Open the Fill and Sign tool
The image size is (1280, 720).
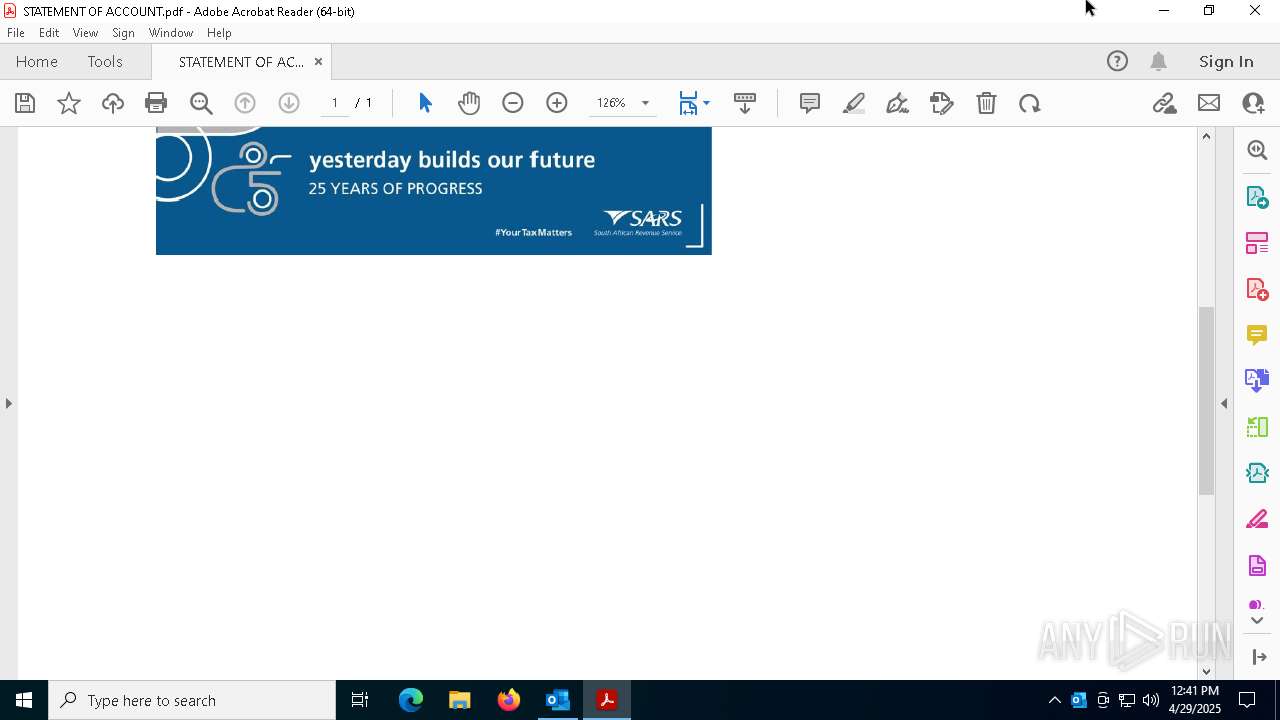pos(942,103)
